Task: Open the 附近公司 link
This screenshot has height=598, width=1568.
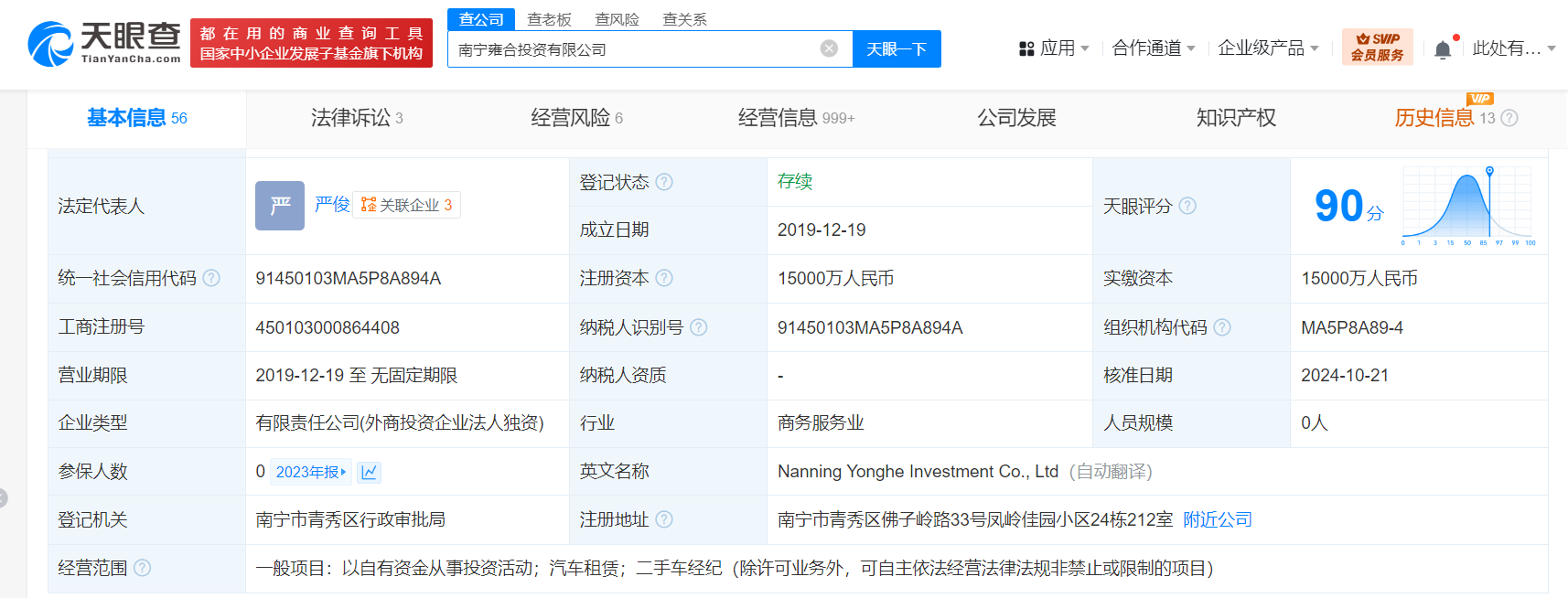Action: coord(1217,519)
